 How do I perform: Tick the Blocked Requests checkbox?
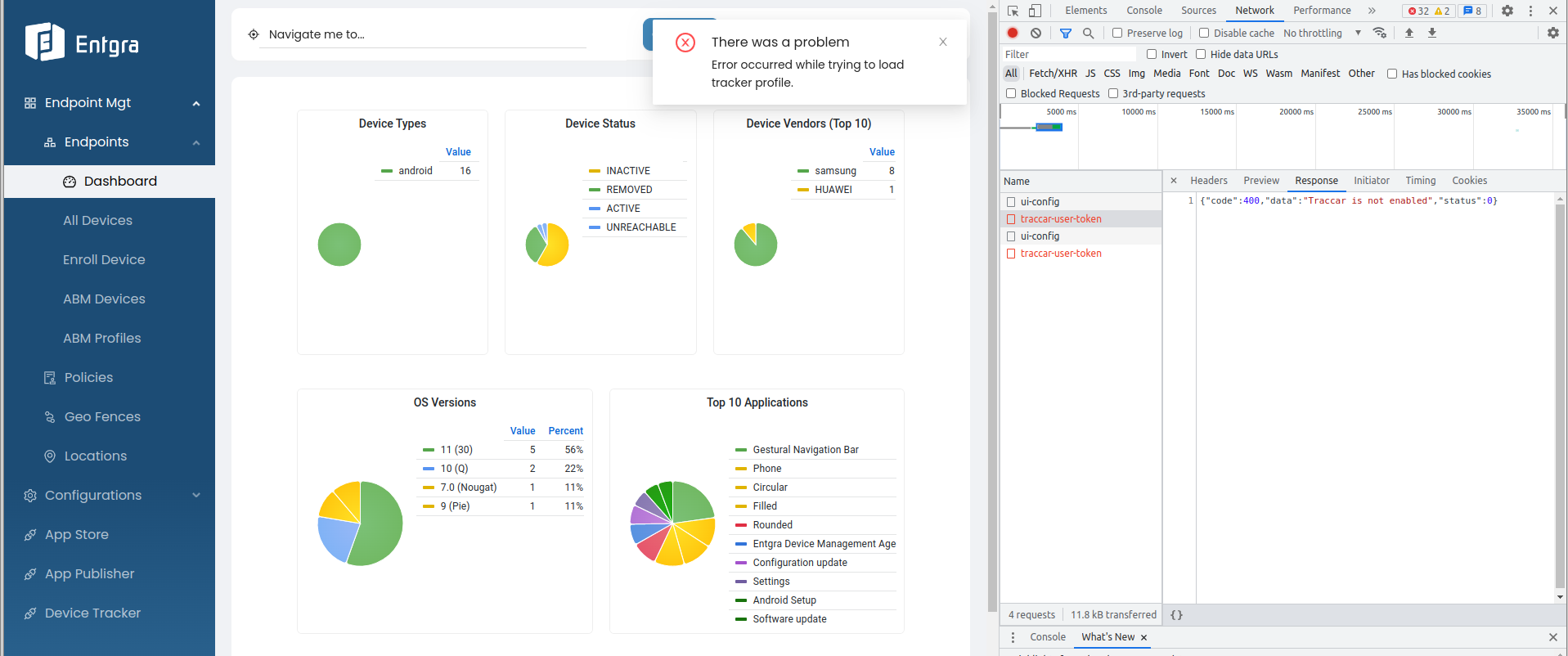pyautogui.click(x=1011, y=93)
